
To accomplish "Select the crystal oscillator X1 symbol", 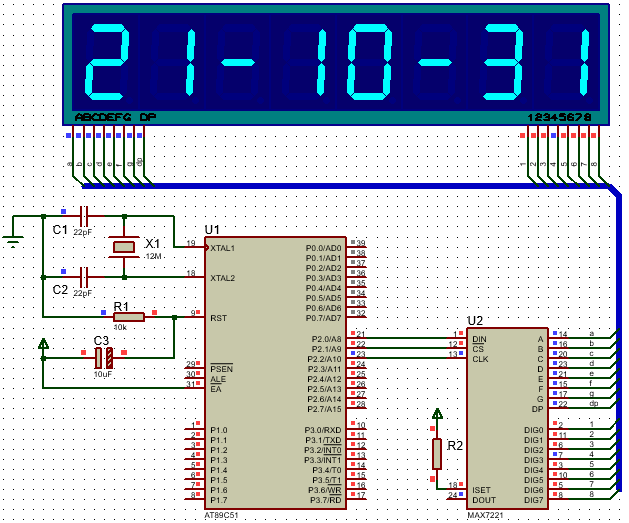I will pyautogui.click(x=124, y=247).
